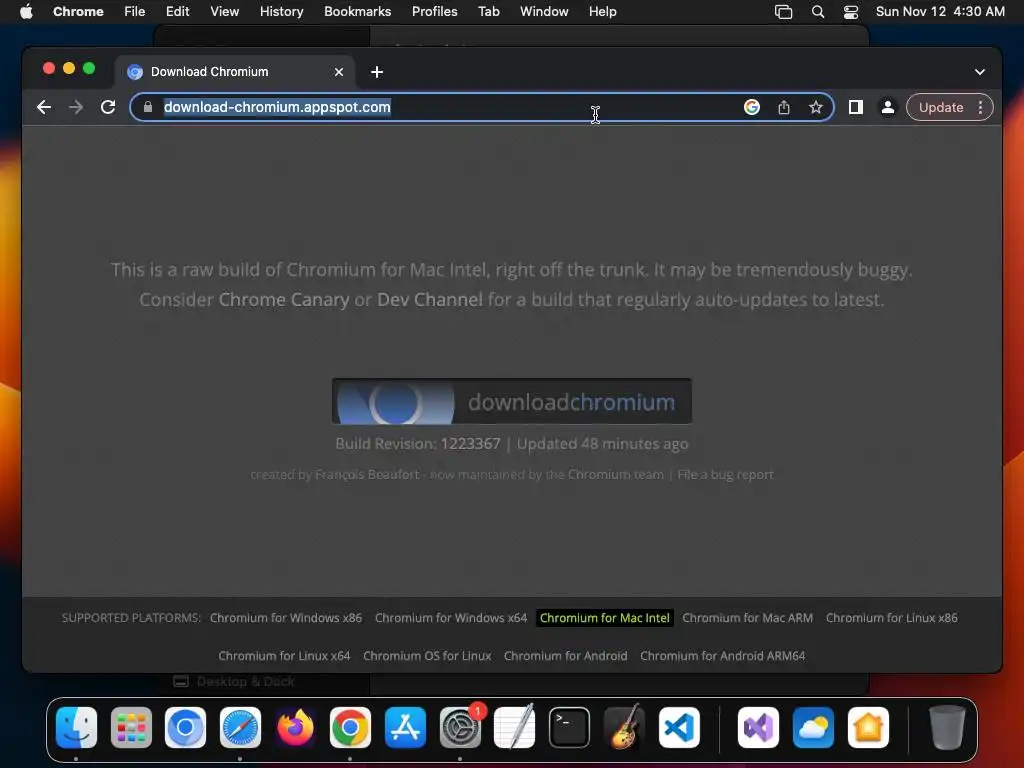Bookmark this page with the star icon
Viewport: 1024px width, 768px height.
pyautogui.click(x=816, y=107)
